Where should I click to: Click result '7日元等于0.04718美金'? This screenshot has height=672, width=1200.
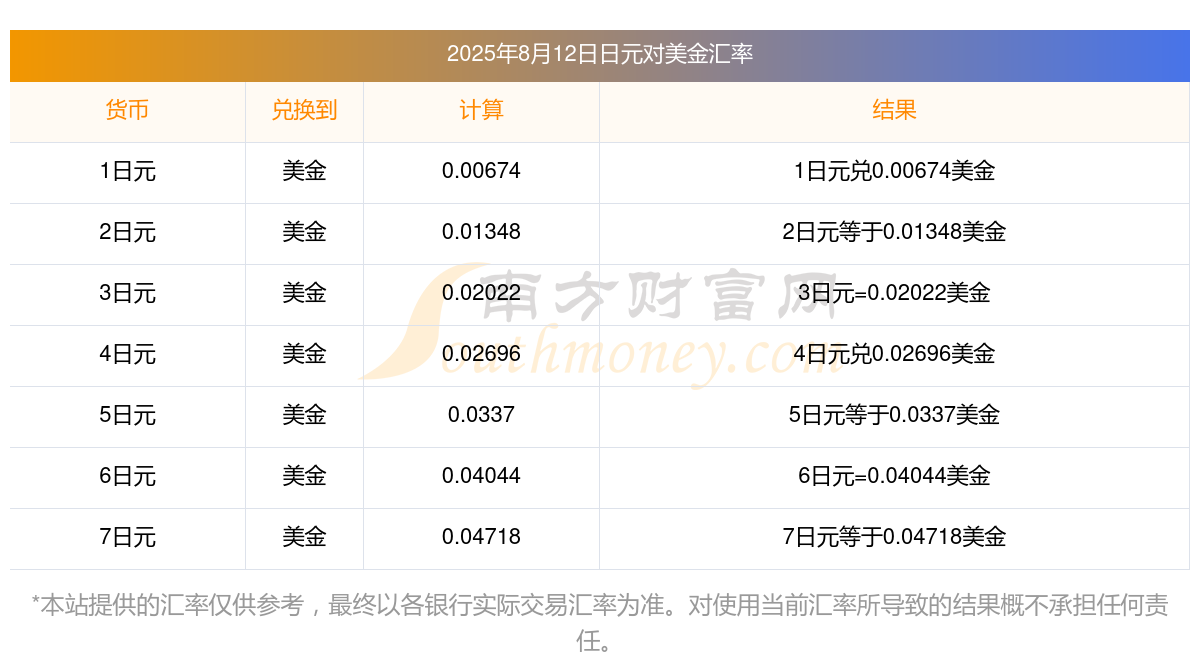point(894,537)
